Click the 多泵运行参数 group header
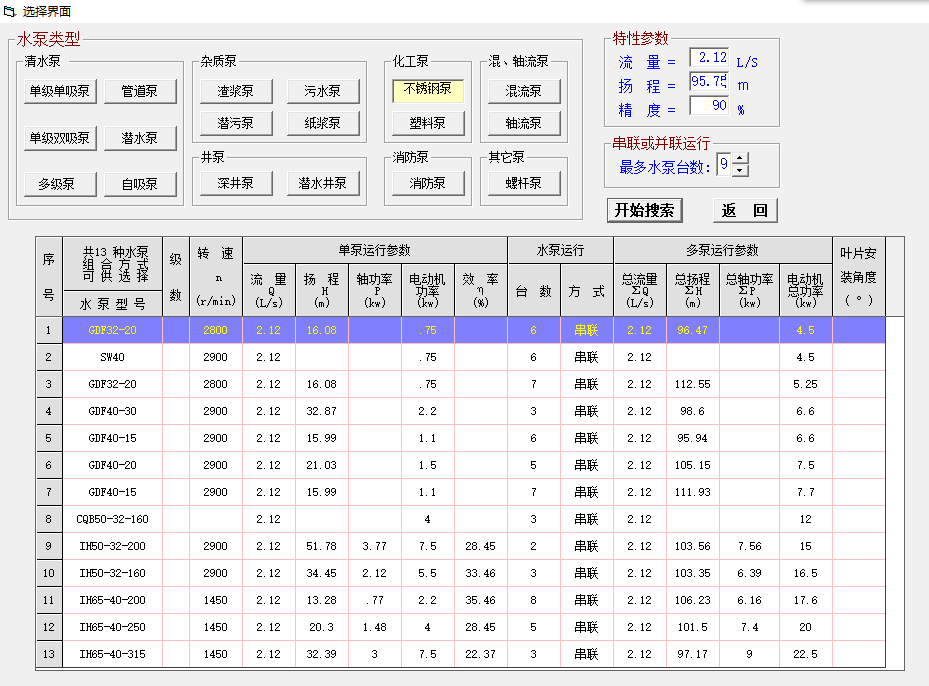The width and height of the screenshot is (929, 686). pyautogui.click(x=722, y=251)
